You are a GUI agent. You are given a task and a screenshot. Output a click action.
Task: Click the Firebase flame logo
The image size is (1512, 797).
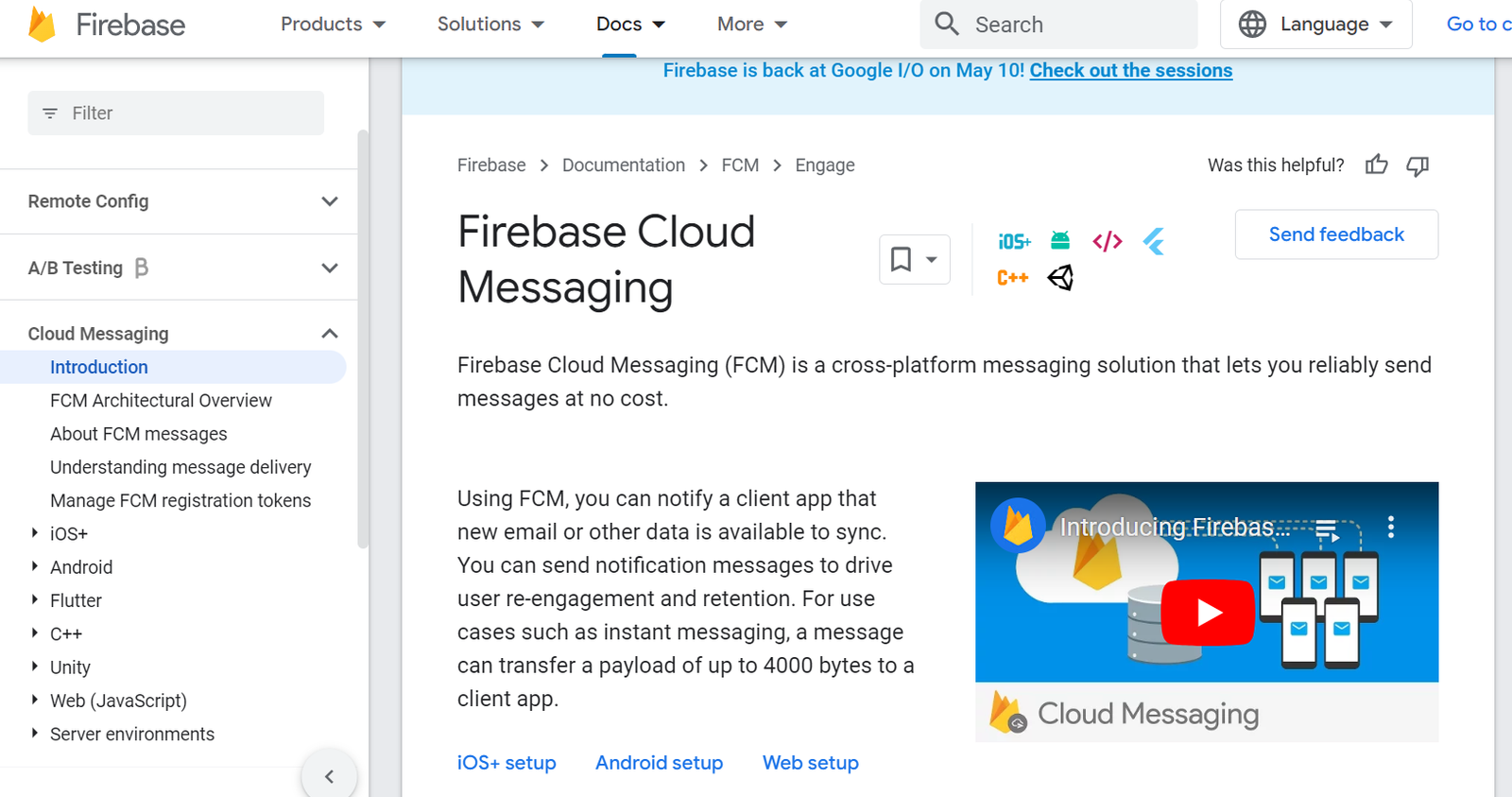click(x=42, y=25)
